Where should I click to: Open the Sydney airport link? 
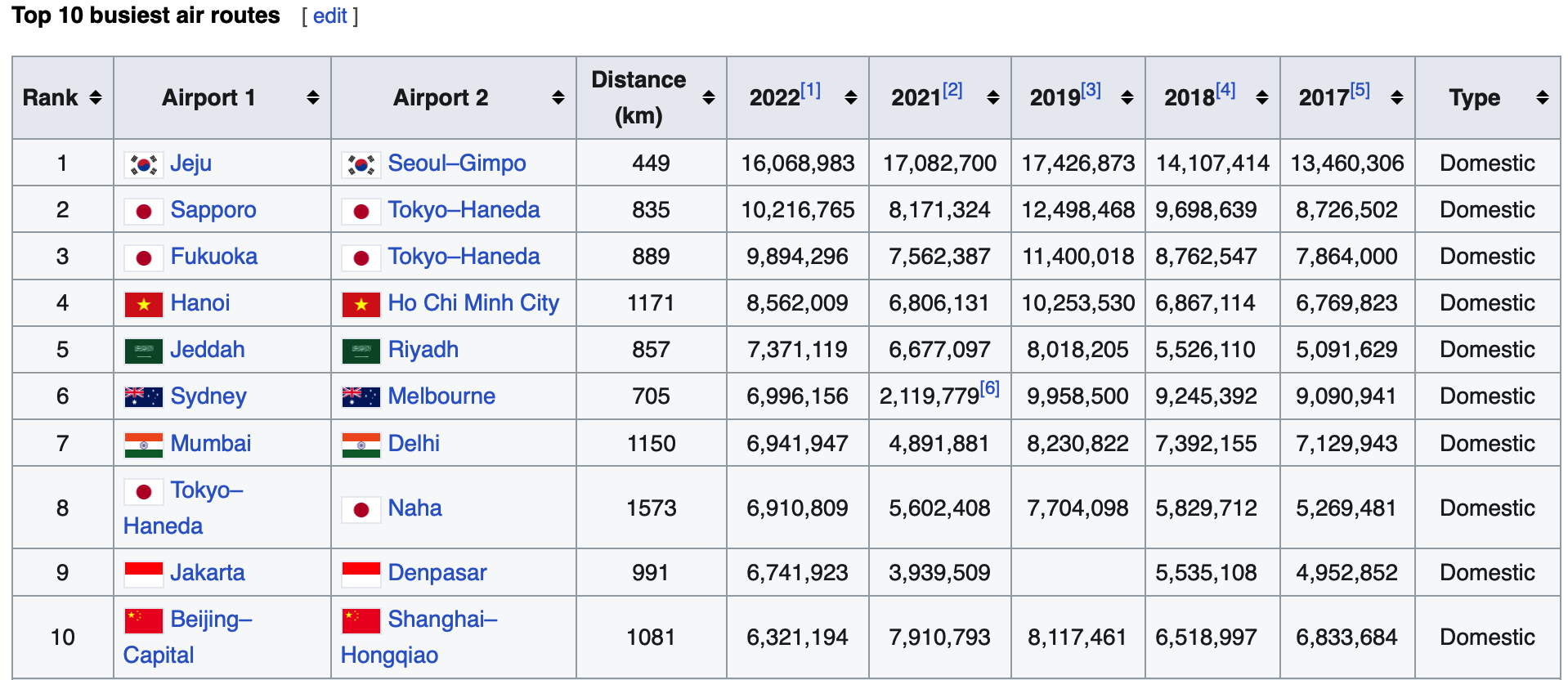[208, 396]
